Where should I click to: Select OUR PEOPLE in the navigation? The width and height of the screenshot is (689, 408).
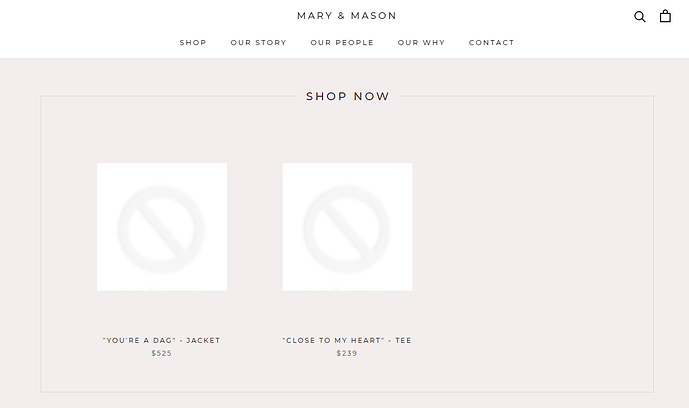click(342, 43)
